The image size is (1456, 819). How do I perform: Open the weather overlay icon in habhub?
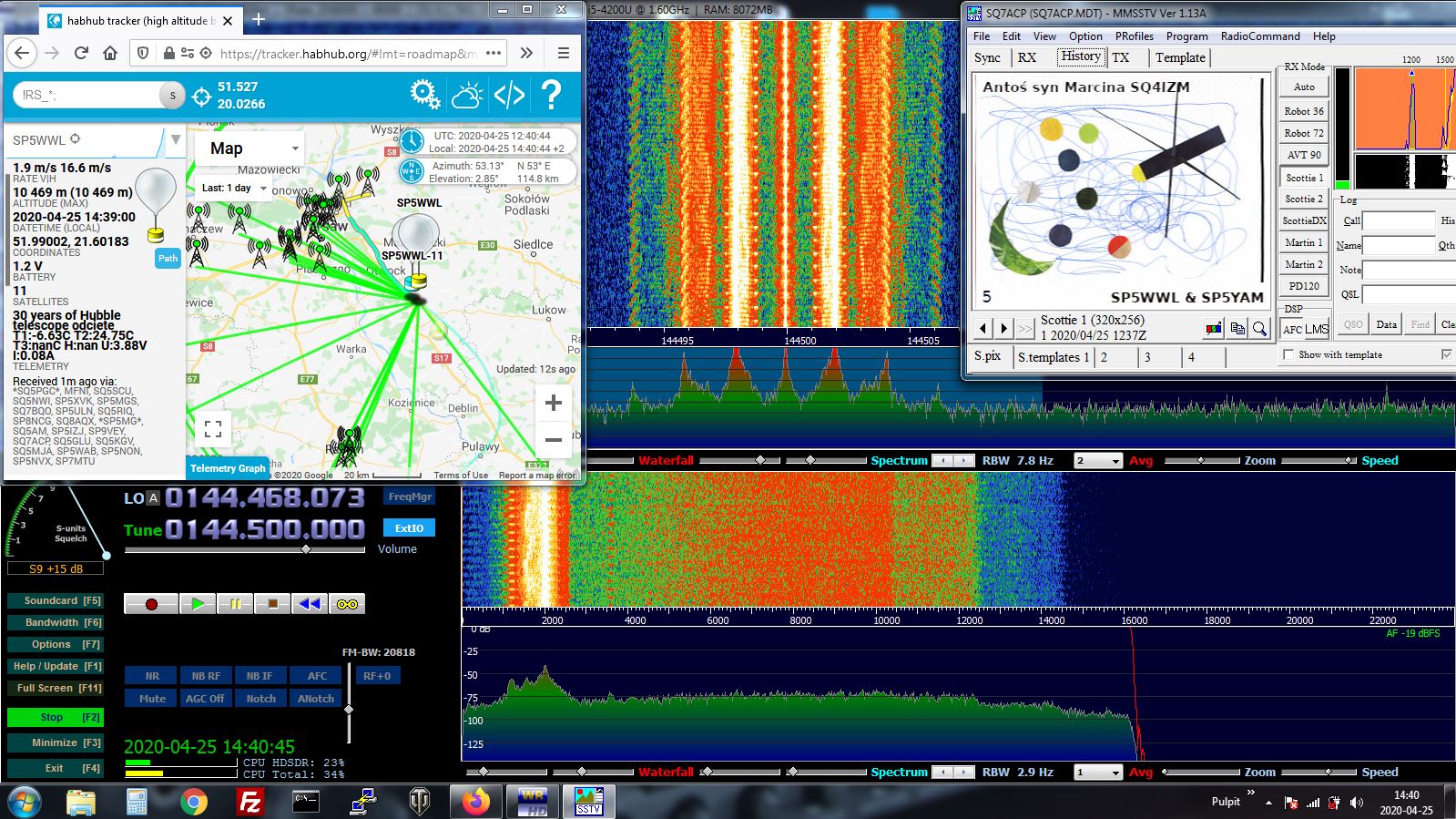[467, 94]
